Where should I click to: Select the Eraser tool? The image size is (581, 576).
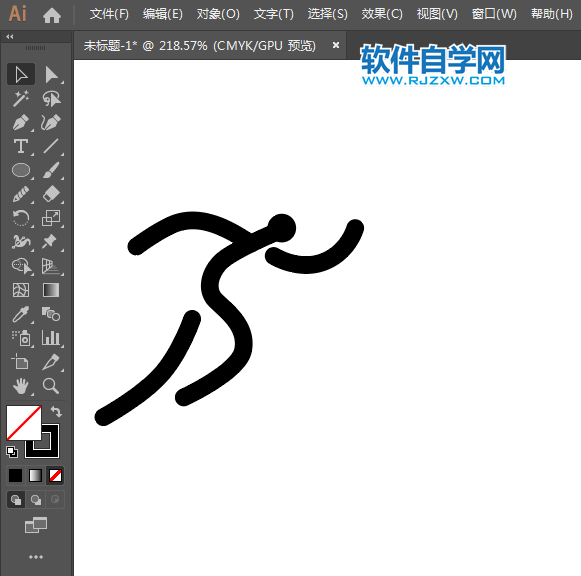[51, 194]
